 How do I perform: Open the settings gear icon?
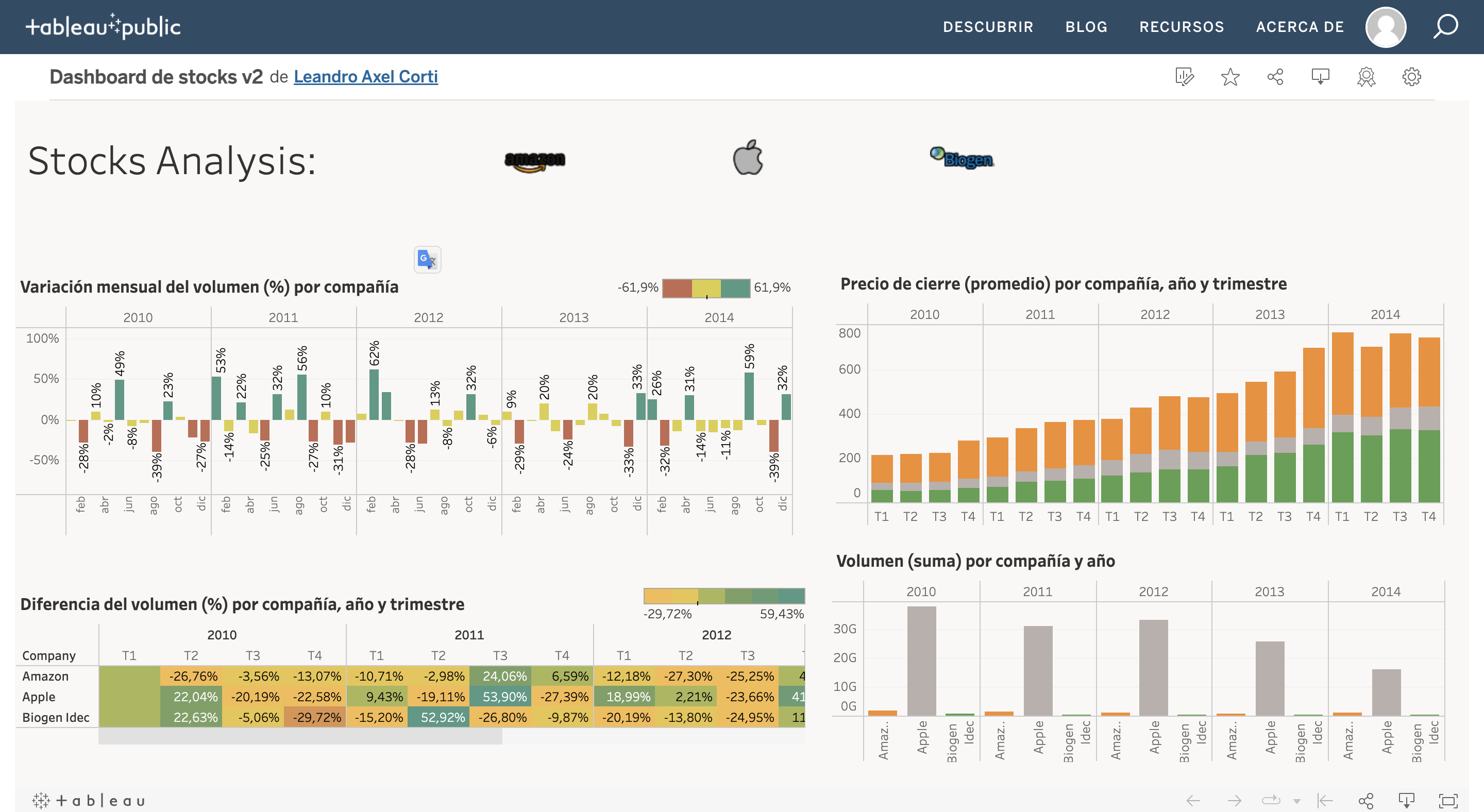pyautogui.click(x=1410, y=77)
